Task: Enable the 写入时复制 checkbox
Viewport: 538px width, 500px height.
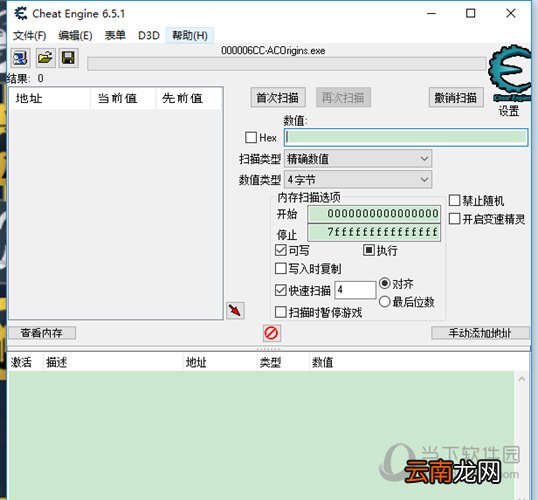Action: 281,268
